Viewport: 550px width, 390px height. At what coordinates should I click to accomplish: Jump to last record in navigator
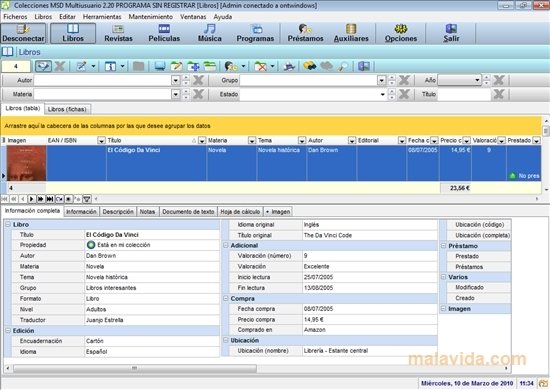coord(50,199)
